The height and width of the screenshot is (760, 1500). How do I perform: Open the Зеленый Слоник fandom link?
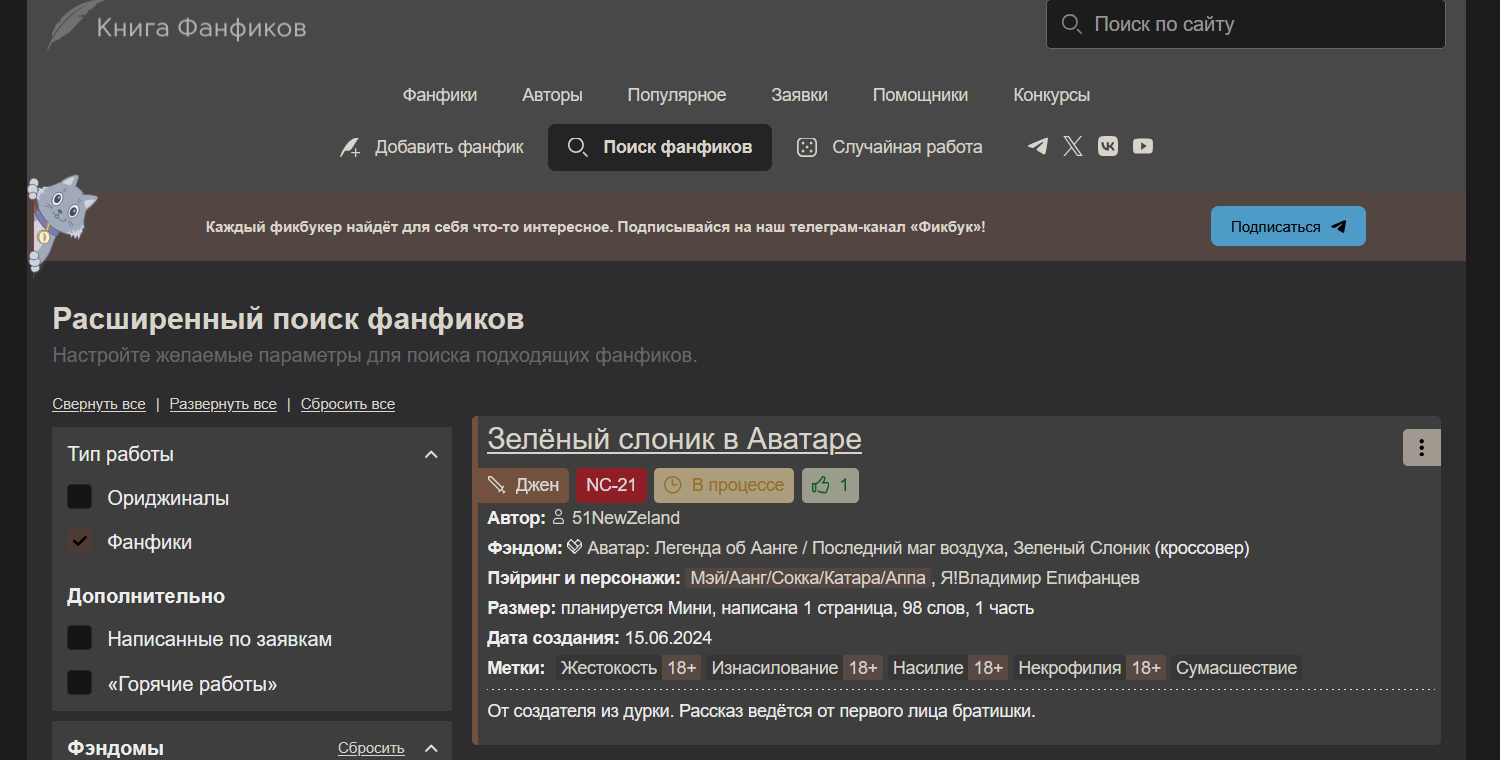[1081, 548]
